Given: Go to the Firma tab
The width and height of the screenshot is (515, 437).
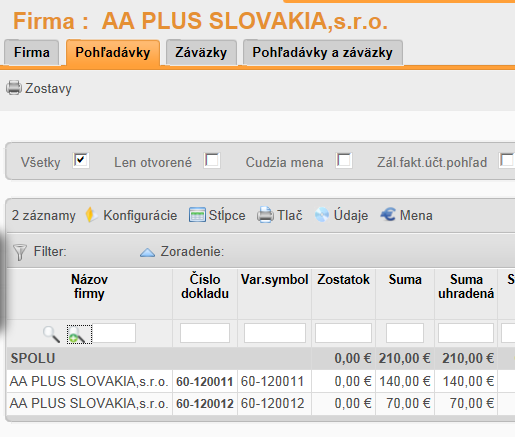Looking at the screenshot, I should [32, 53].
